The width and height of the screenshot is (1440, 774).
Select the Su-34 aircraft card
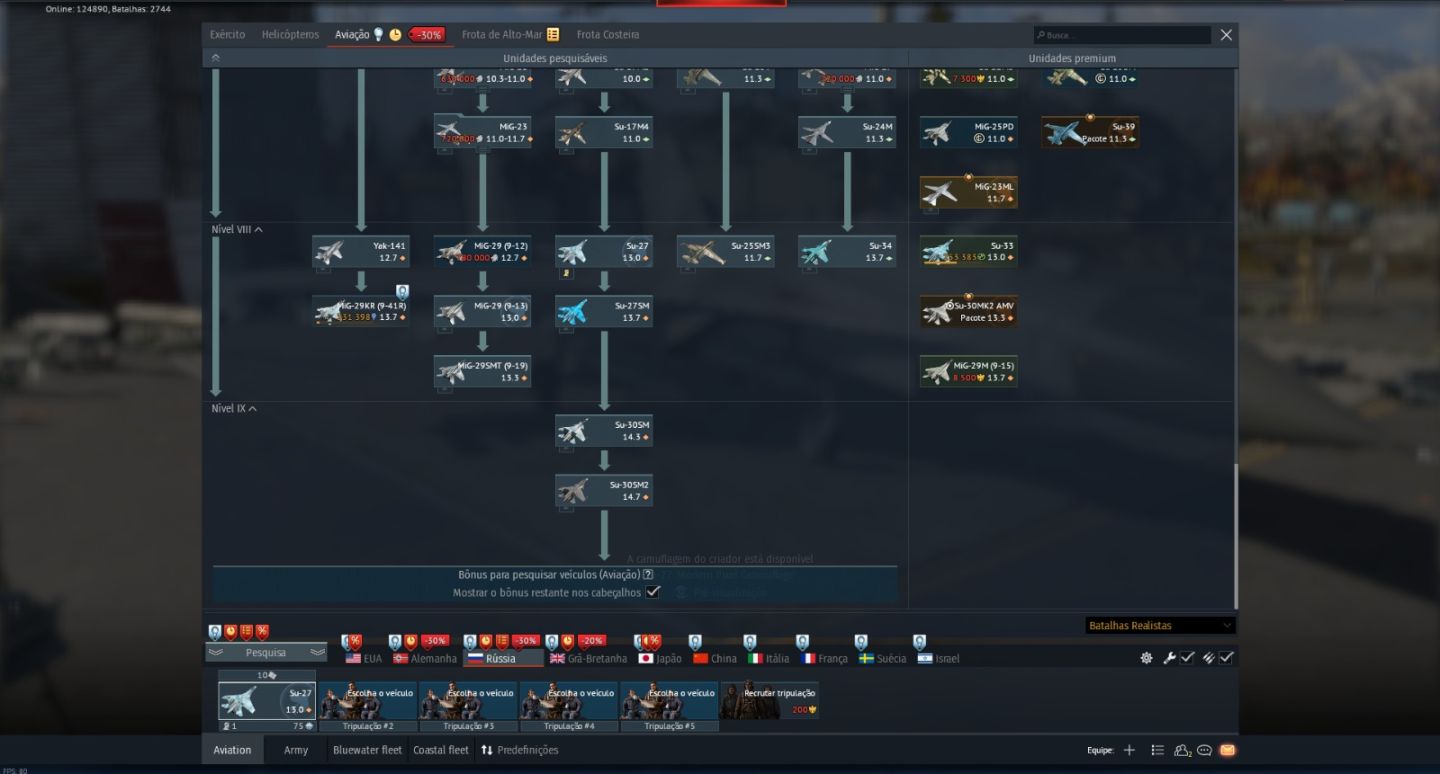(847, 251)
